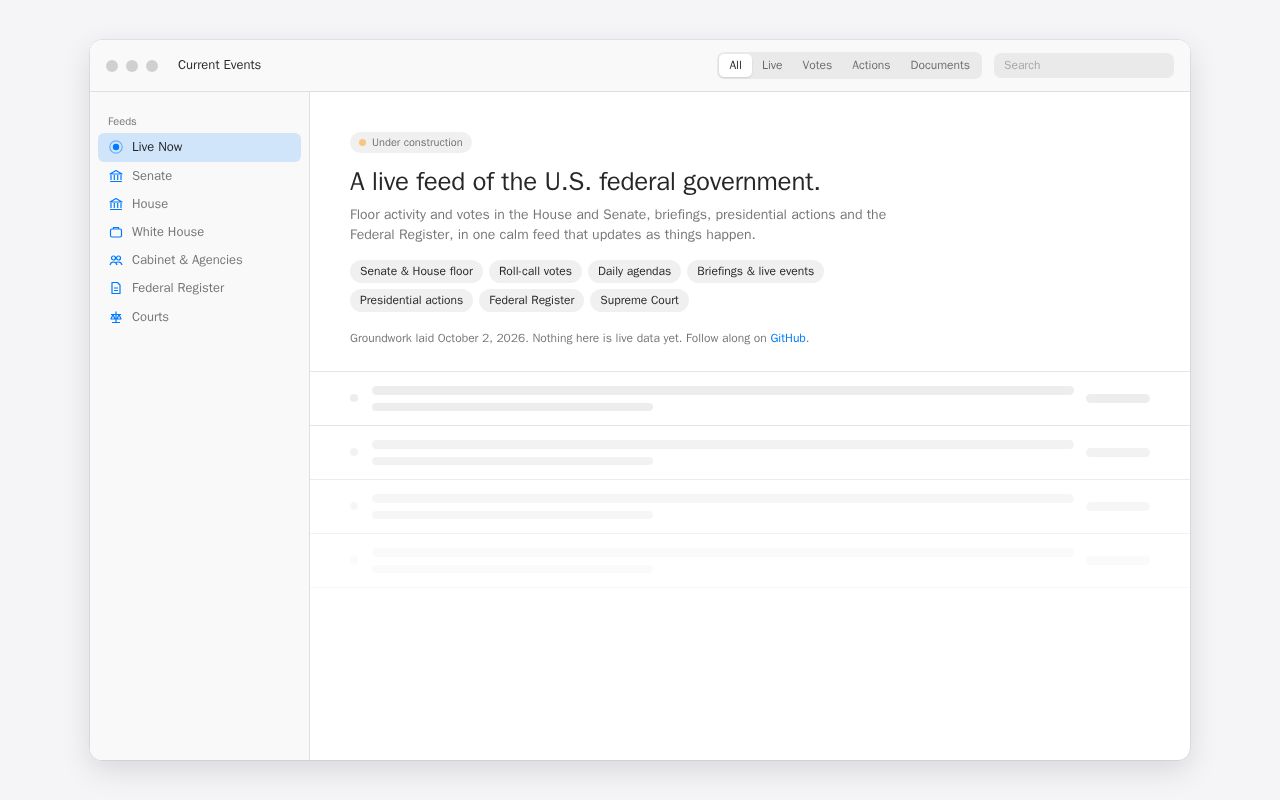Click the White House icon in sidebar
Viewport: 1280px width, 800px height.
(x=116, y=232)
